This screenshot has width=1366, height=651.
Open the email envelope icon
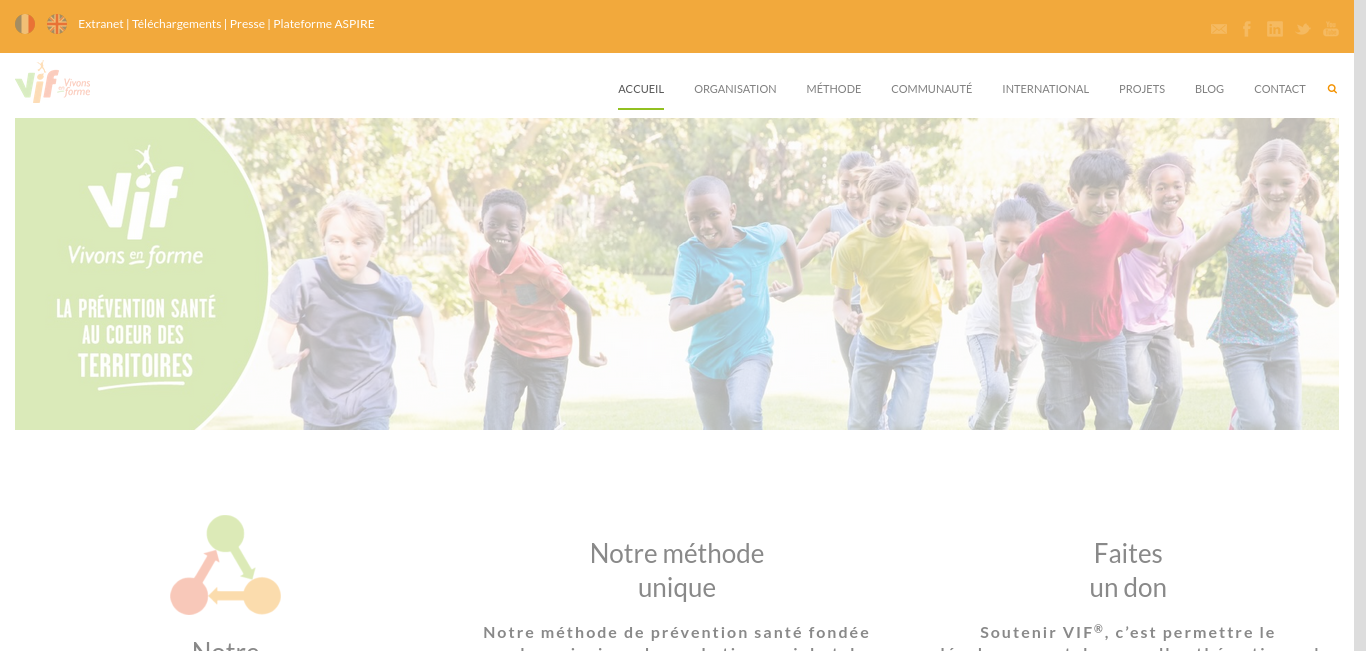[1218, 29]
